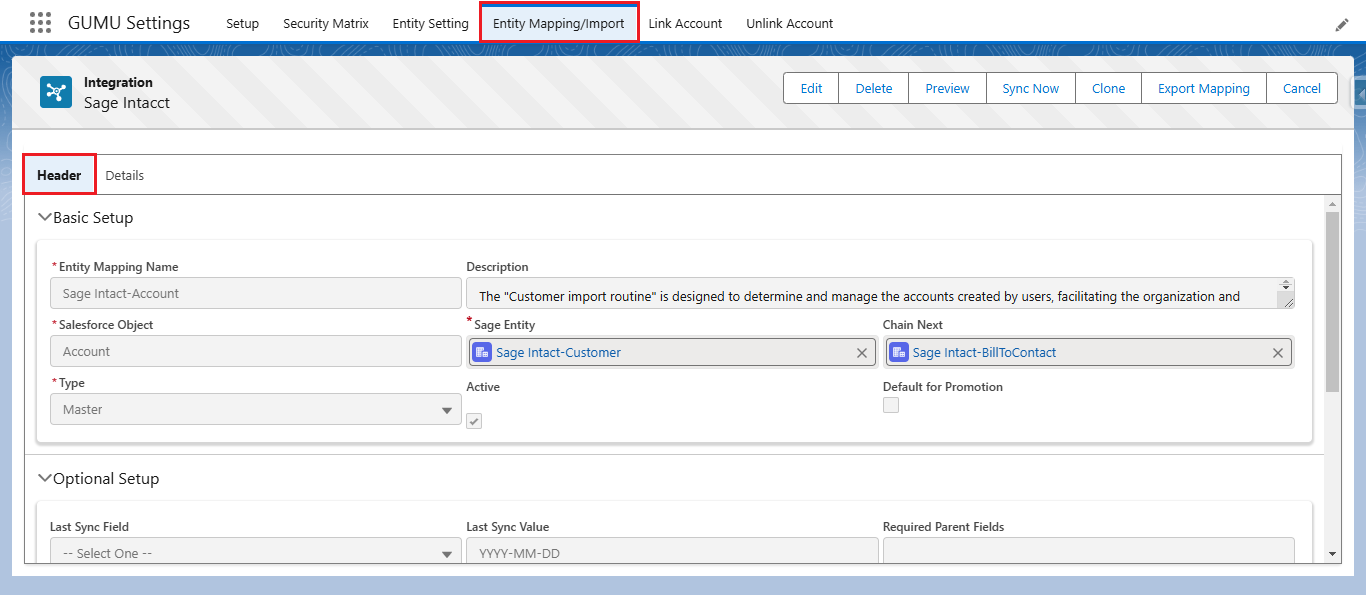
Task: Click the vertical scrollbar down arrow
Action: [x=1332, y=553]
